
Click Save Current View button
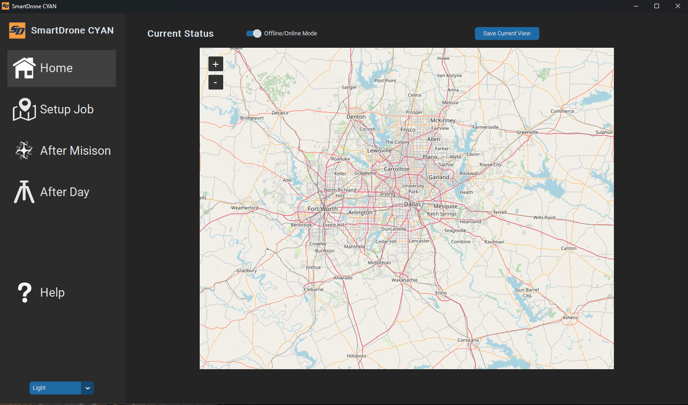coord(507,33)
